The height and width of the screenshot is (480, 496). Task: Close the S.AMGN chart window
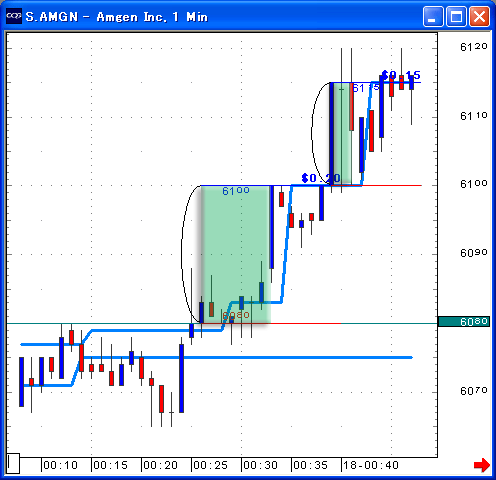pos(479,16)
